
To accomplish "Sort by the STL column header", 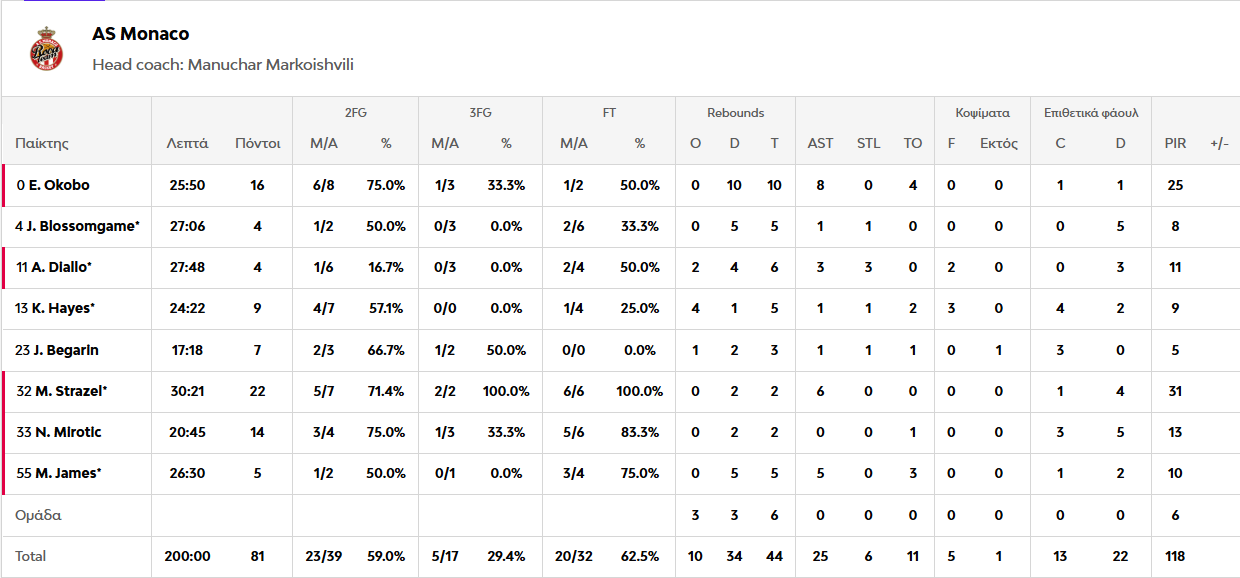I will pos(868,143).
